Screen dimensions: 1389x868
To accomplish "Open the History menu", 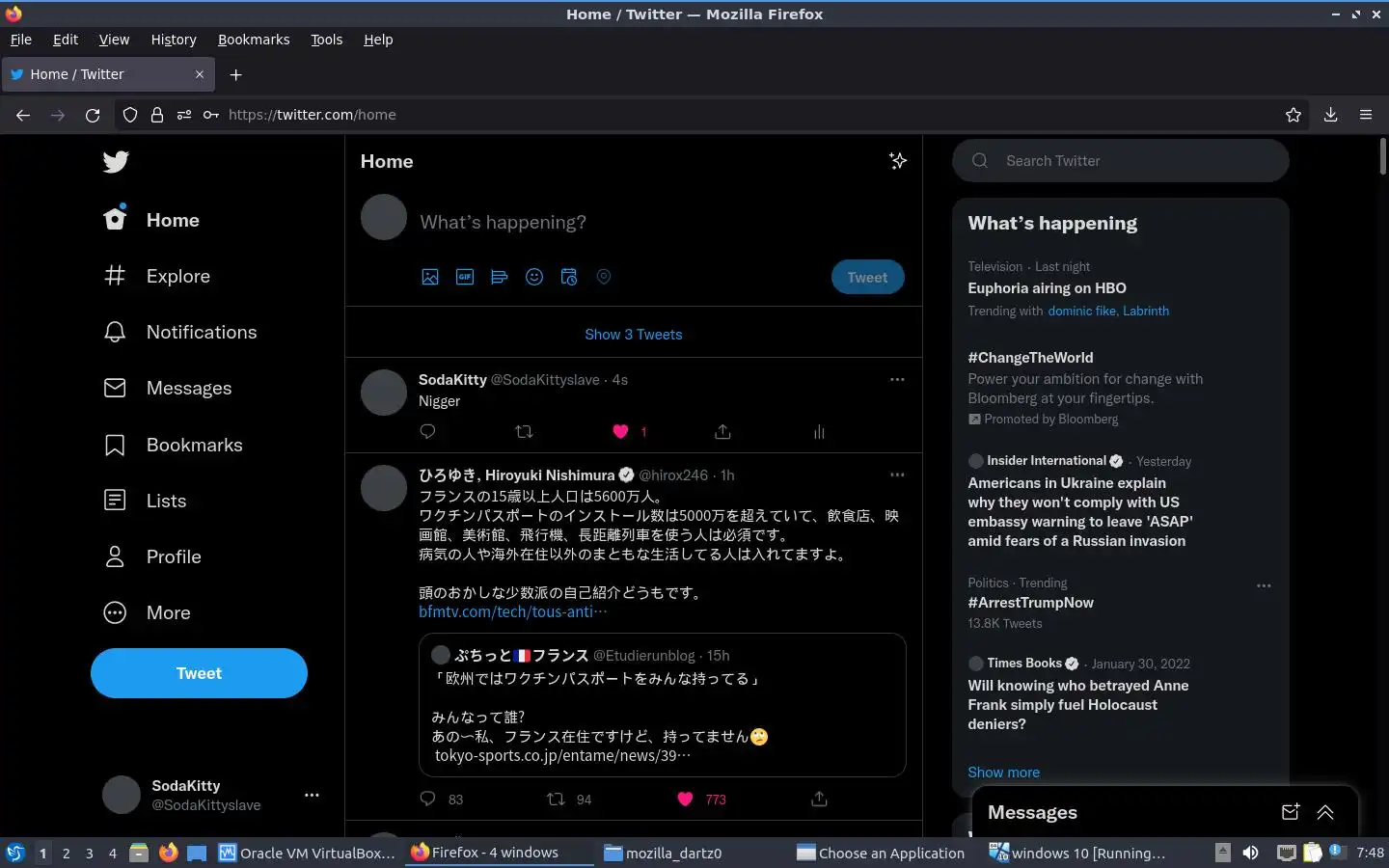I will (x=174, y=40).
